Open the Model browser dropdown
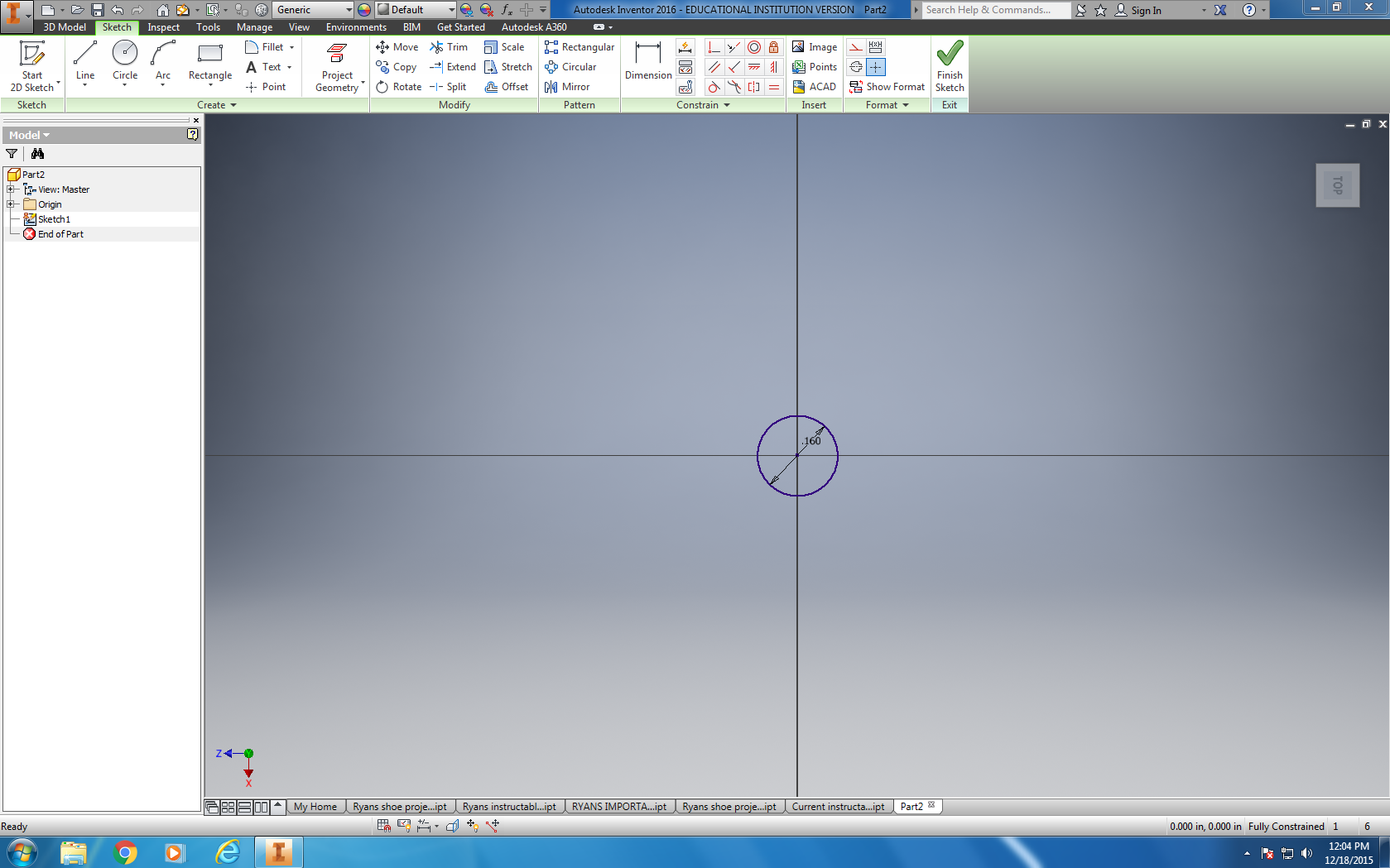This screenshot has height=868, width=1390. click(x=30, y=135)
